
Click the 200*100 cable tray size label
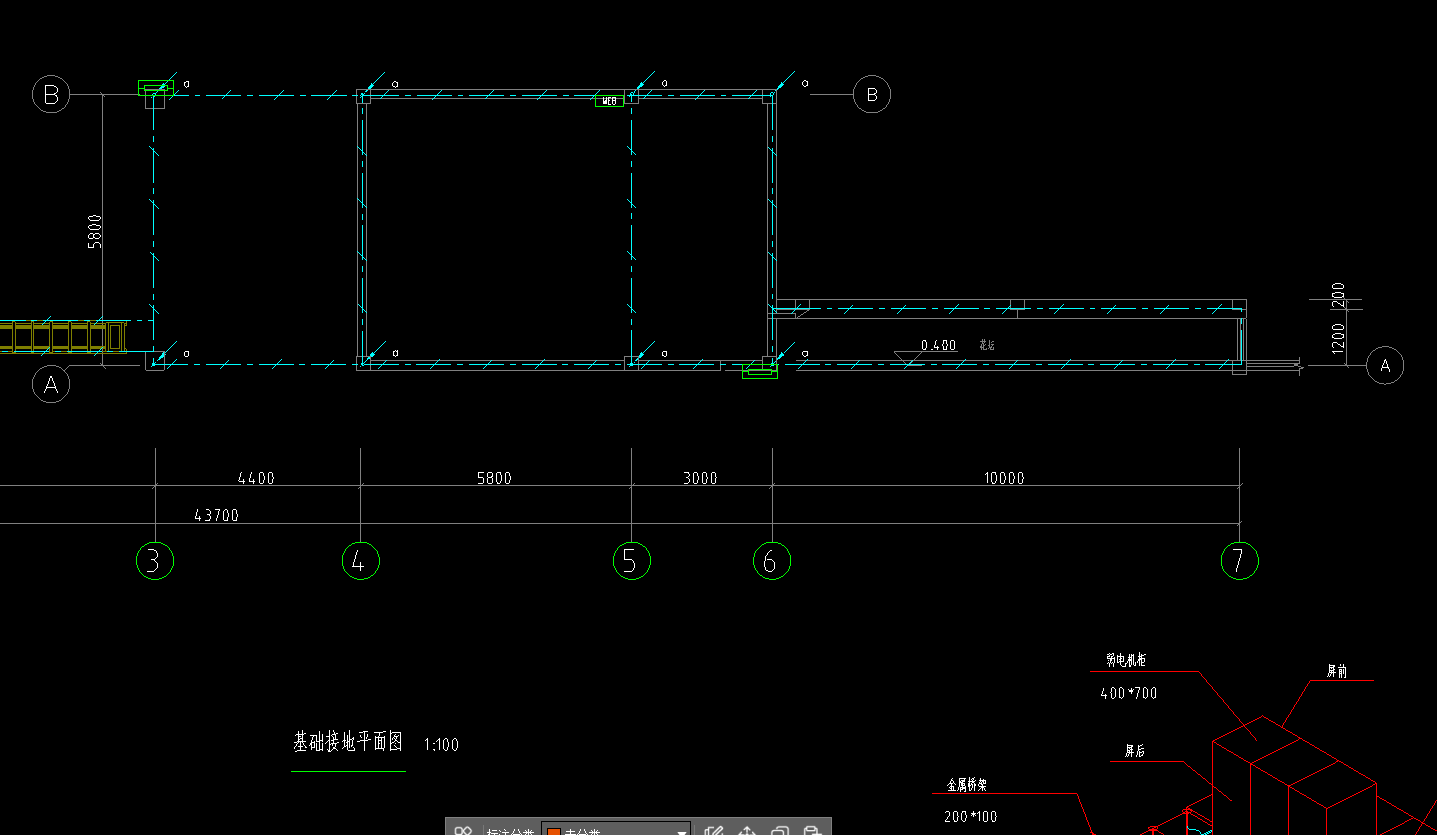[x=970, y=817]
